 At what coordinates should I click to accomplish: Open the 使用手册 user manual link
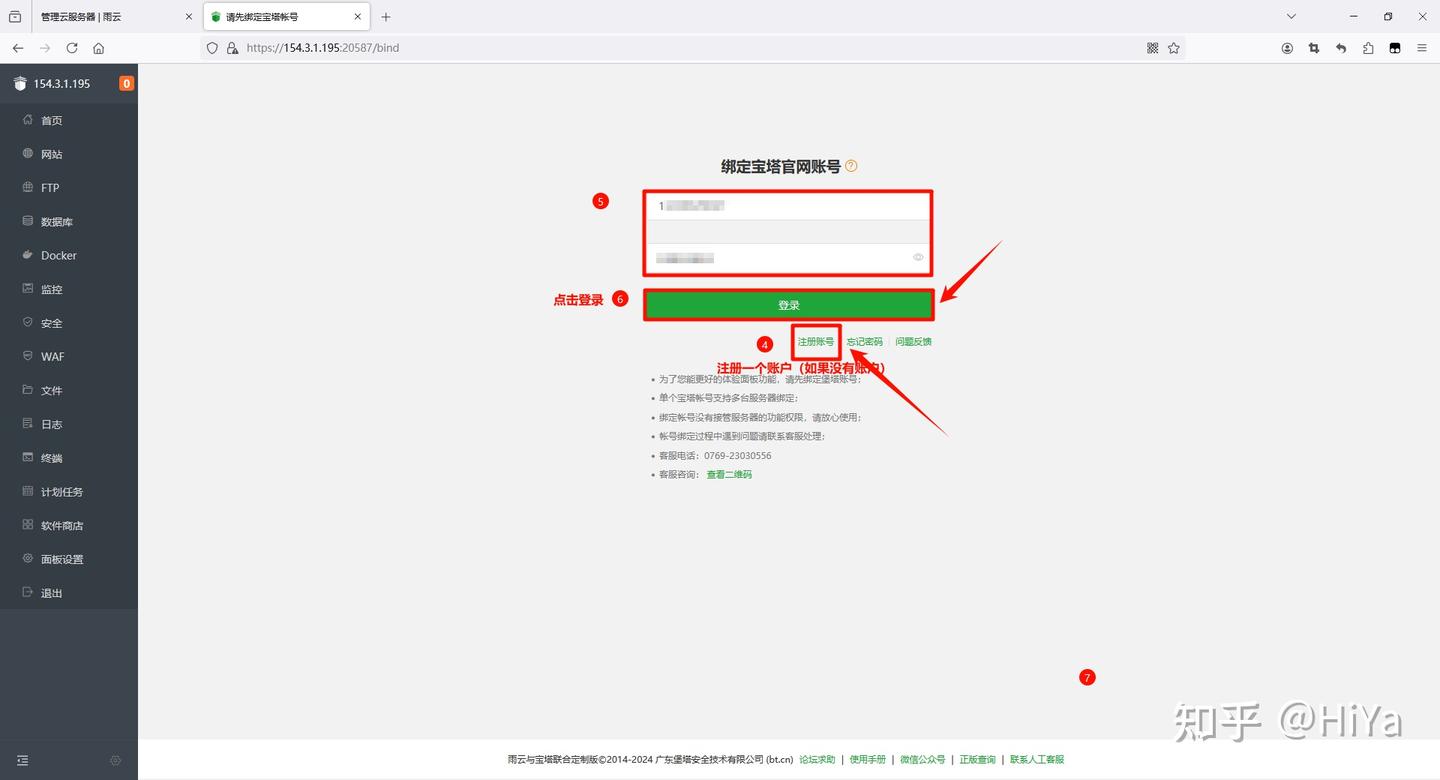[868, 760]
